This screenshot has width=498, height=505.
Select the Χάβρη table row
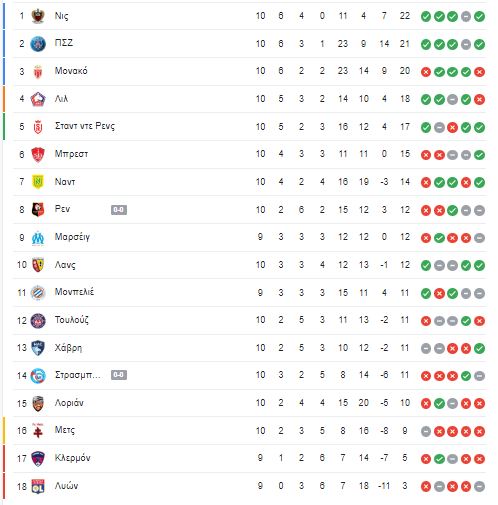[x=250, y=348]
